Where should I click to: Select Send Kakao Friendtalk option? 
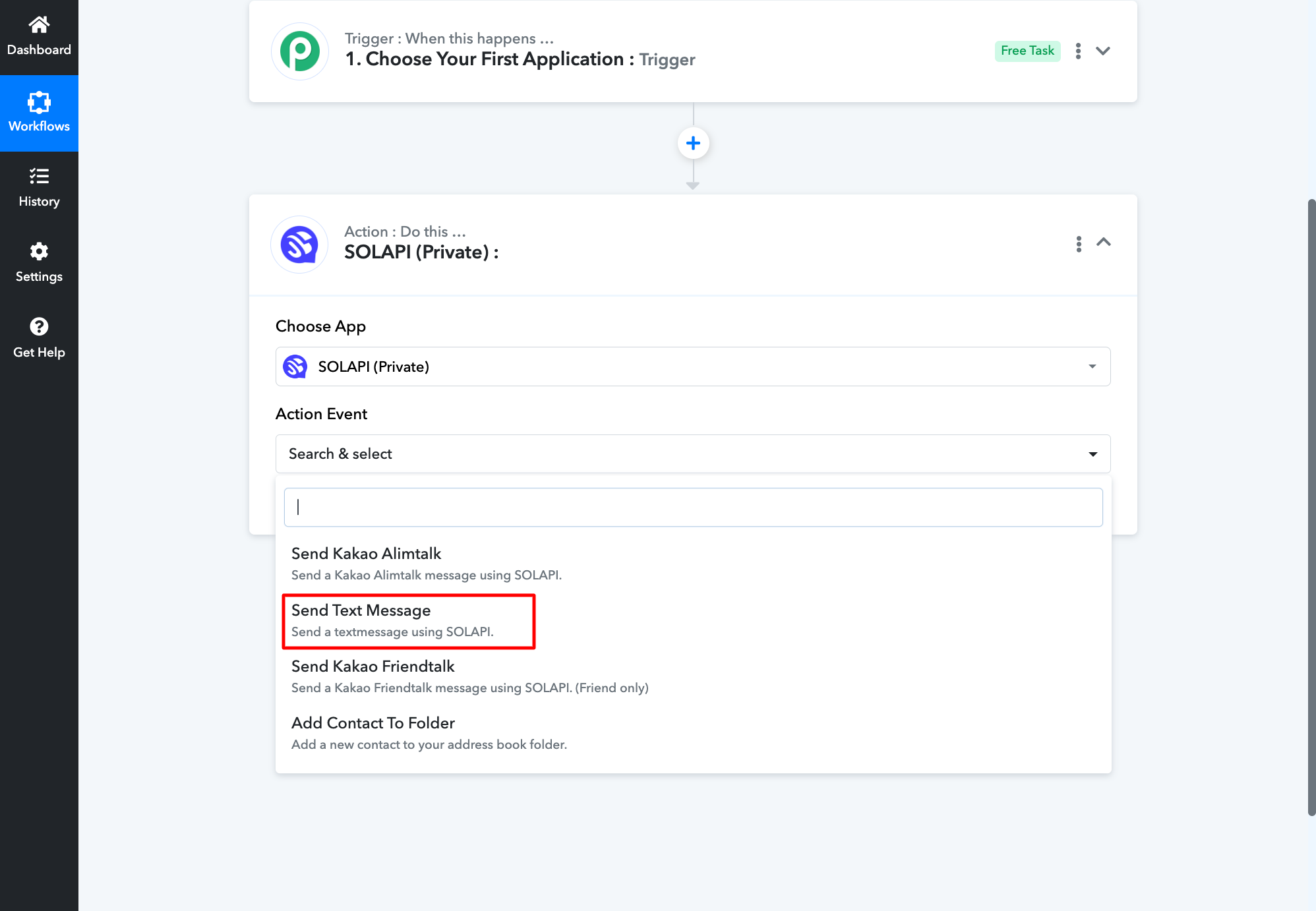(693, 676)
